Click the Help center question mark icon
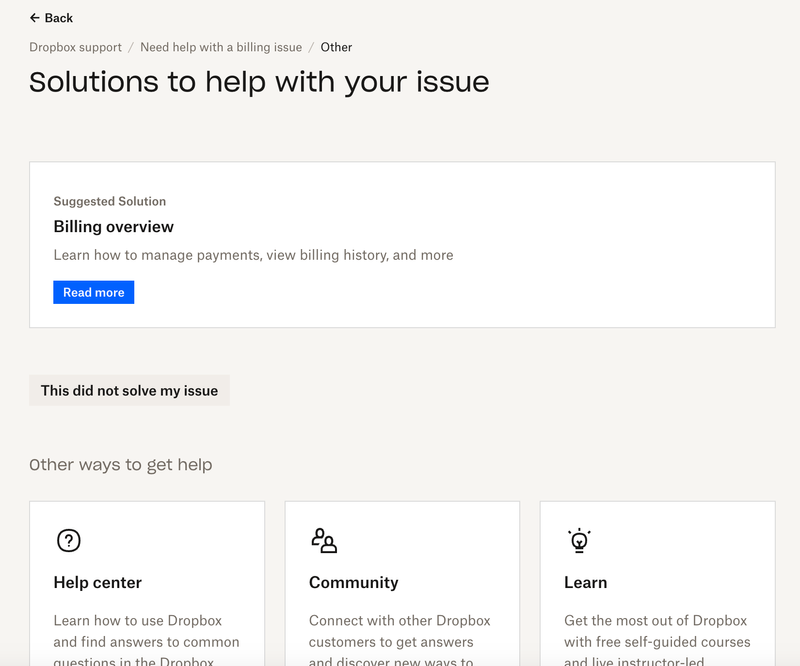Viewport: 800px width, 666px height. tap(68, 541)
